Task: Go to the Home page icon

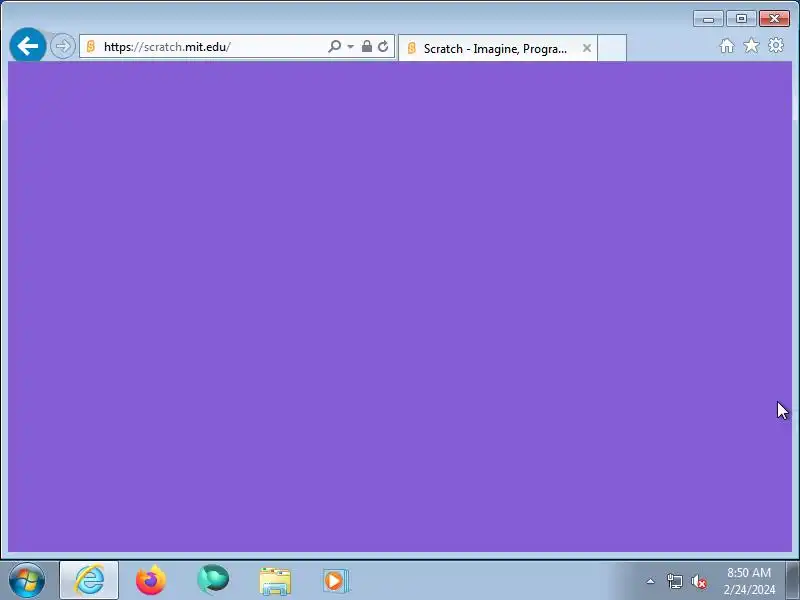Action: (727, 46)
